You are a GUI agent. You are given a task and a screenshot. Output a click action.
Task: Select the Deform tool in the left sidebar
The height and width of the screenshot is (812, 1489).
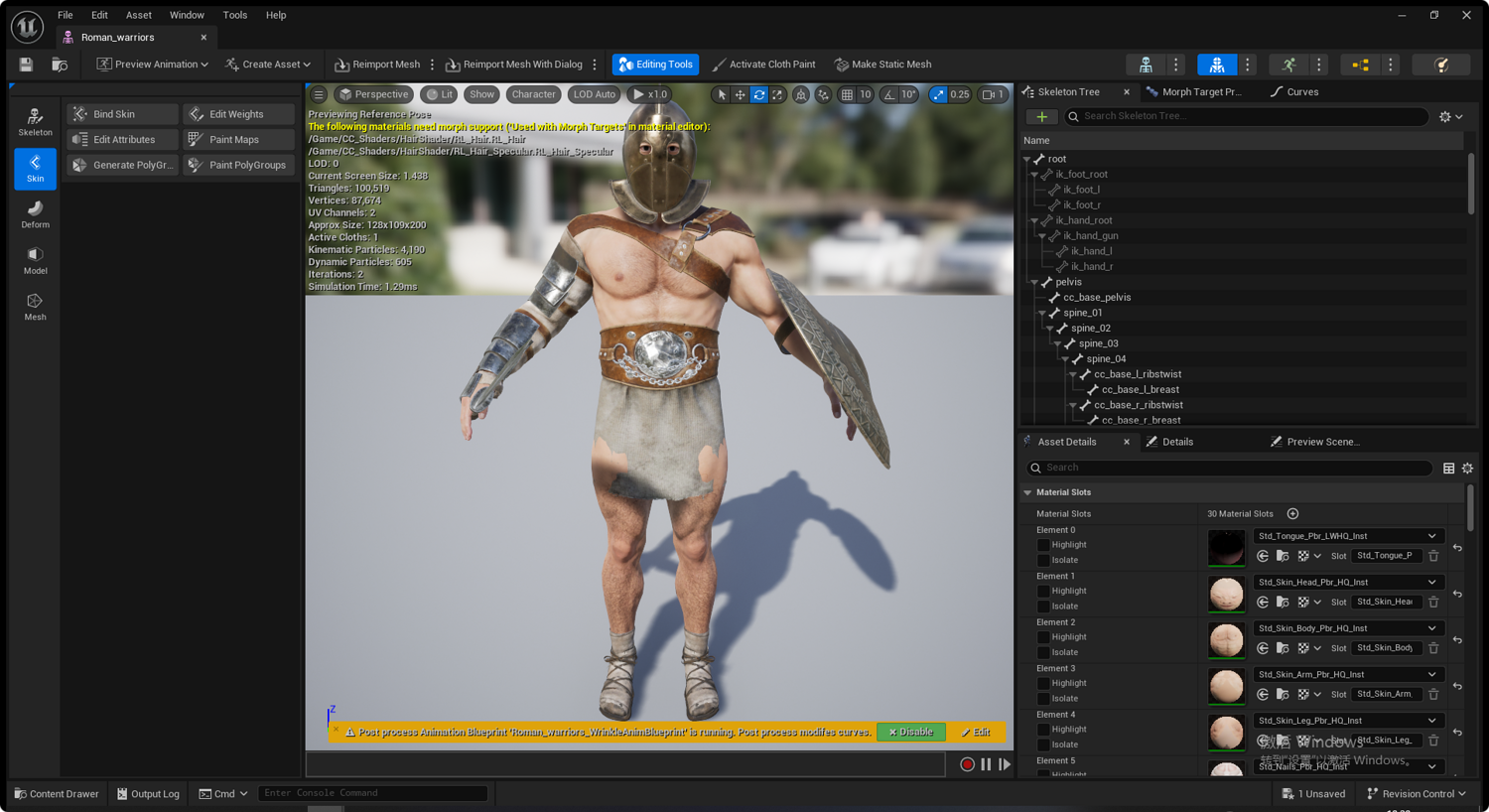pyautogui.click(x=35, y=214)
